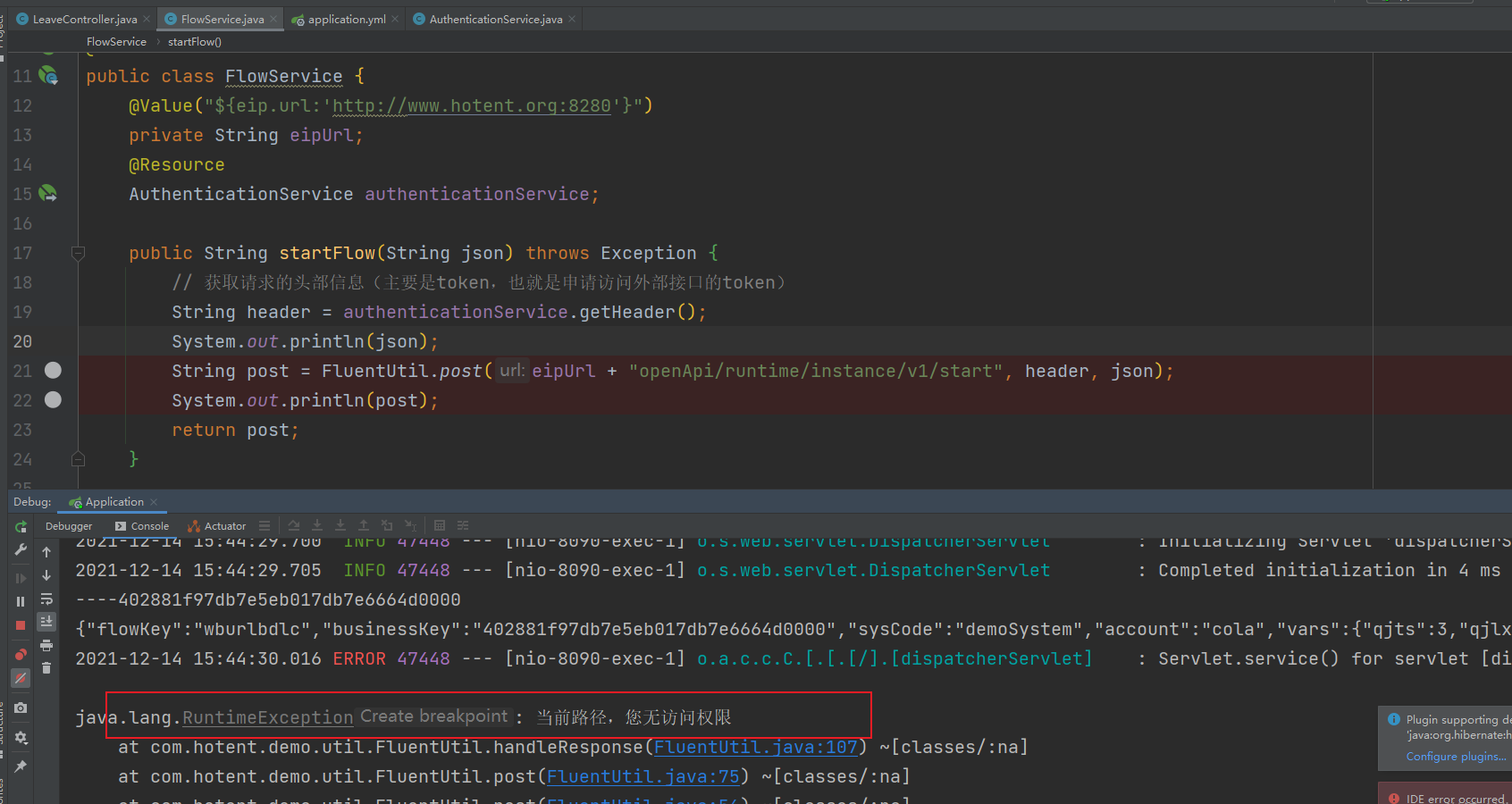1512x804 pixels.
Task: Toggle the breakpoint on line 21
Action: 53,370
